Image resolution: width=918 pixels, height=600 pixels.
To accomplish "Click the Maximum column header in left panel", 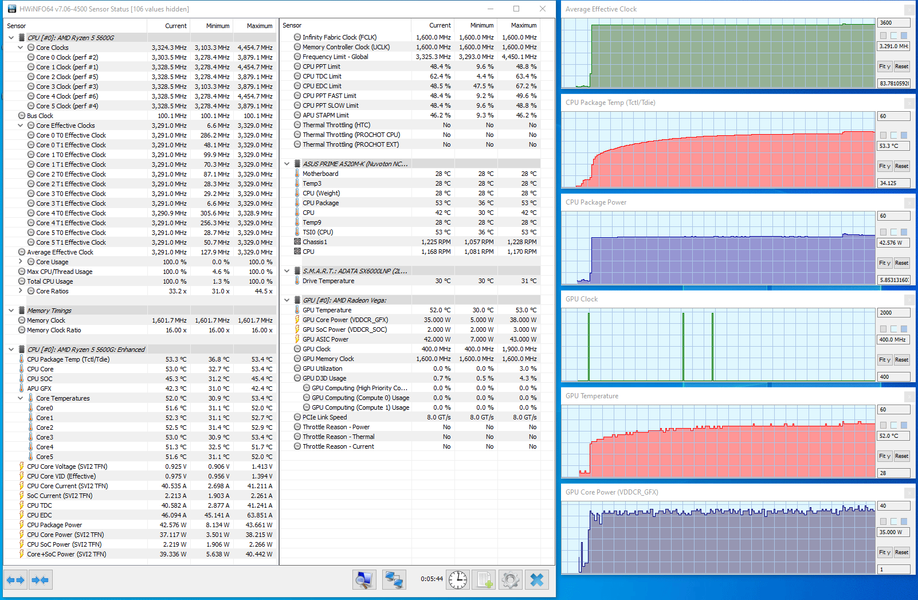I will (255, 26).
